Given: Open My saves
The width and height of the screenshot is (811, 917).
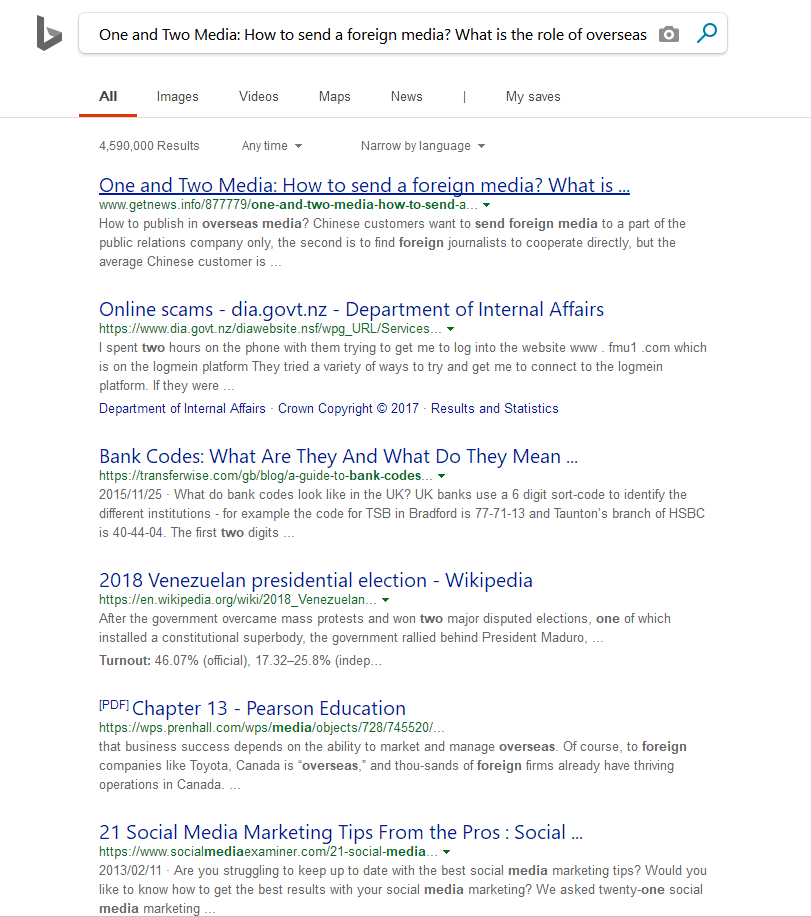Looking at the screenshot, I should pos(533,96).
